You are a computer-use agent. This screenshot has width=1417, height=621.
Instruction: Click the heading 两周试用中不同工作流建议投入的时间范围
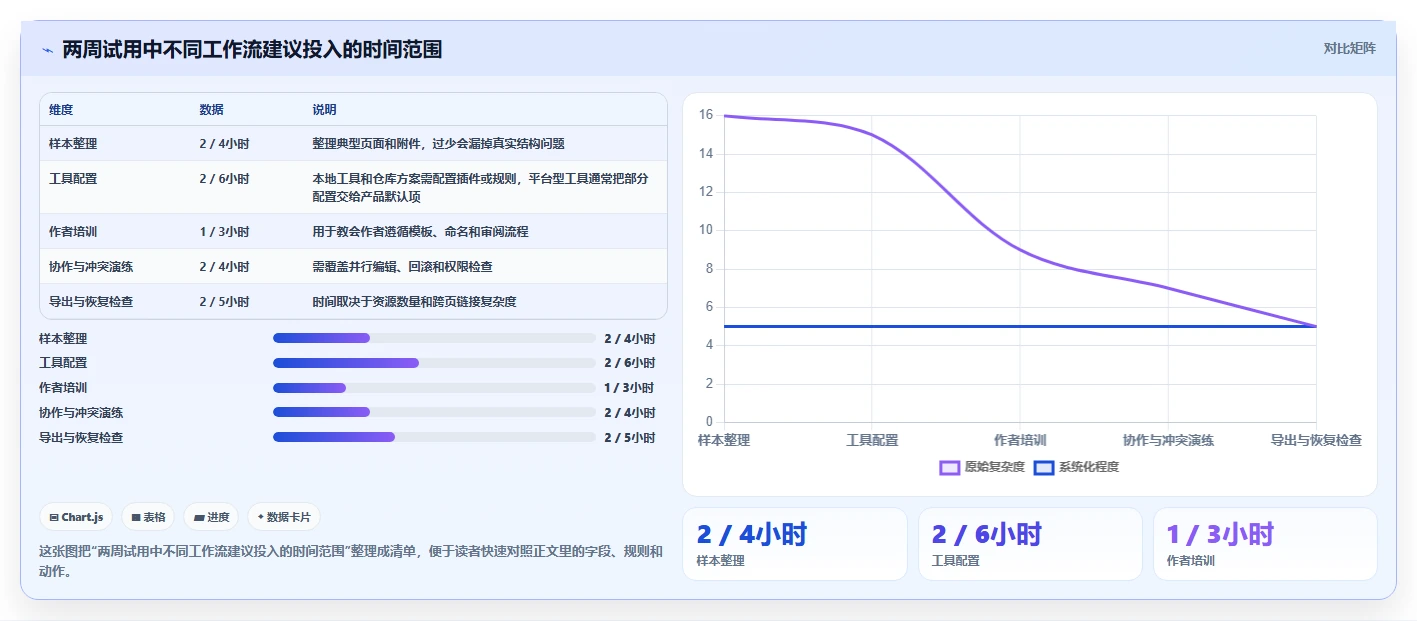click(x=252, y=49)
